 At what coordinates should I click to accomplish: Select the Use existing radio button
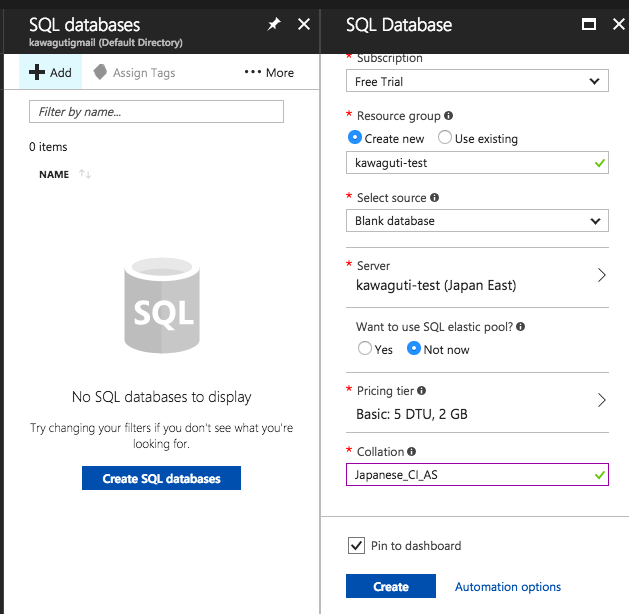445,138
